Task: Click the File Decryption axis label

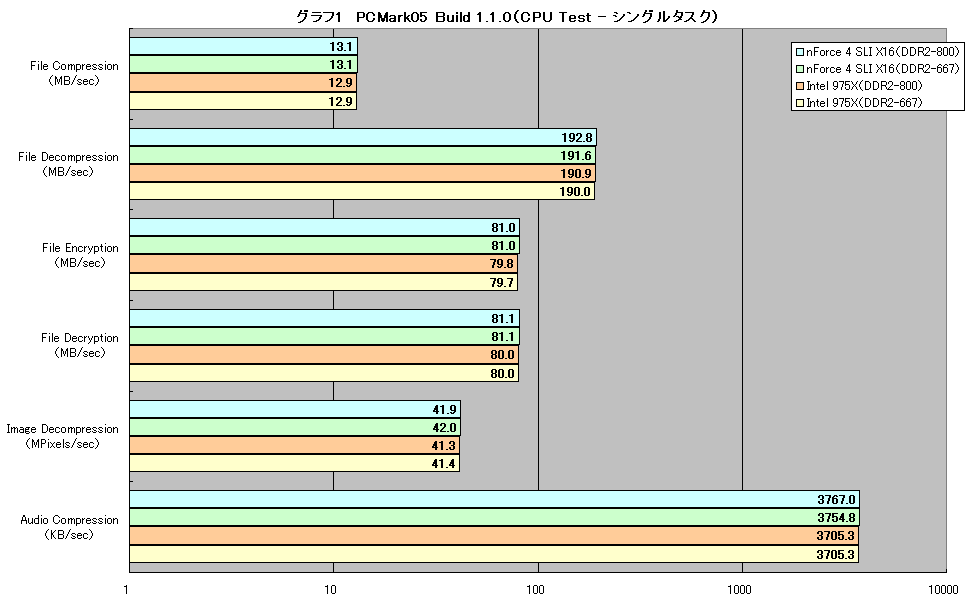Action: pyautogui.click(x=80, y=345)
